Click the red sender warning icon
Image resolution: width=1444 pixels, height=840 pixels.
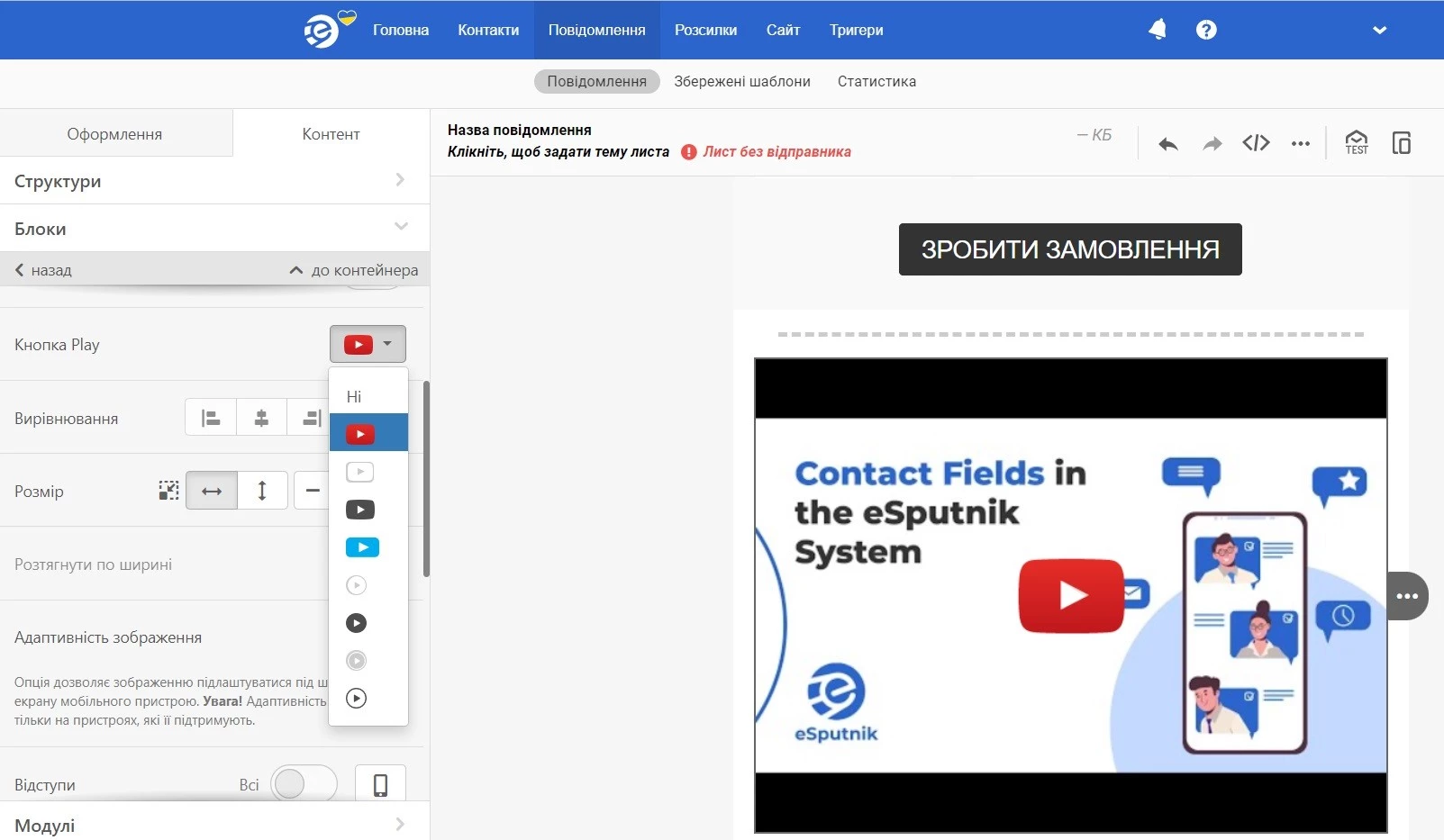point(689,152)
